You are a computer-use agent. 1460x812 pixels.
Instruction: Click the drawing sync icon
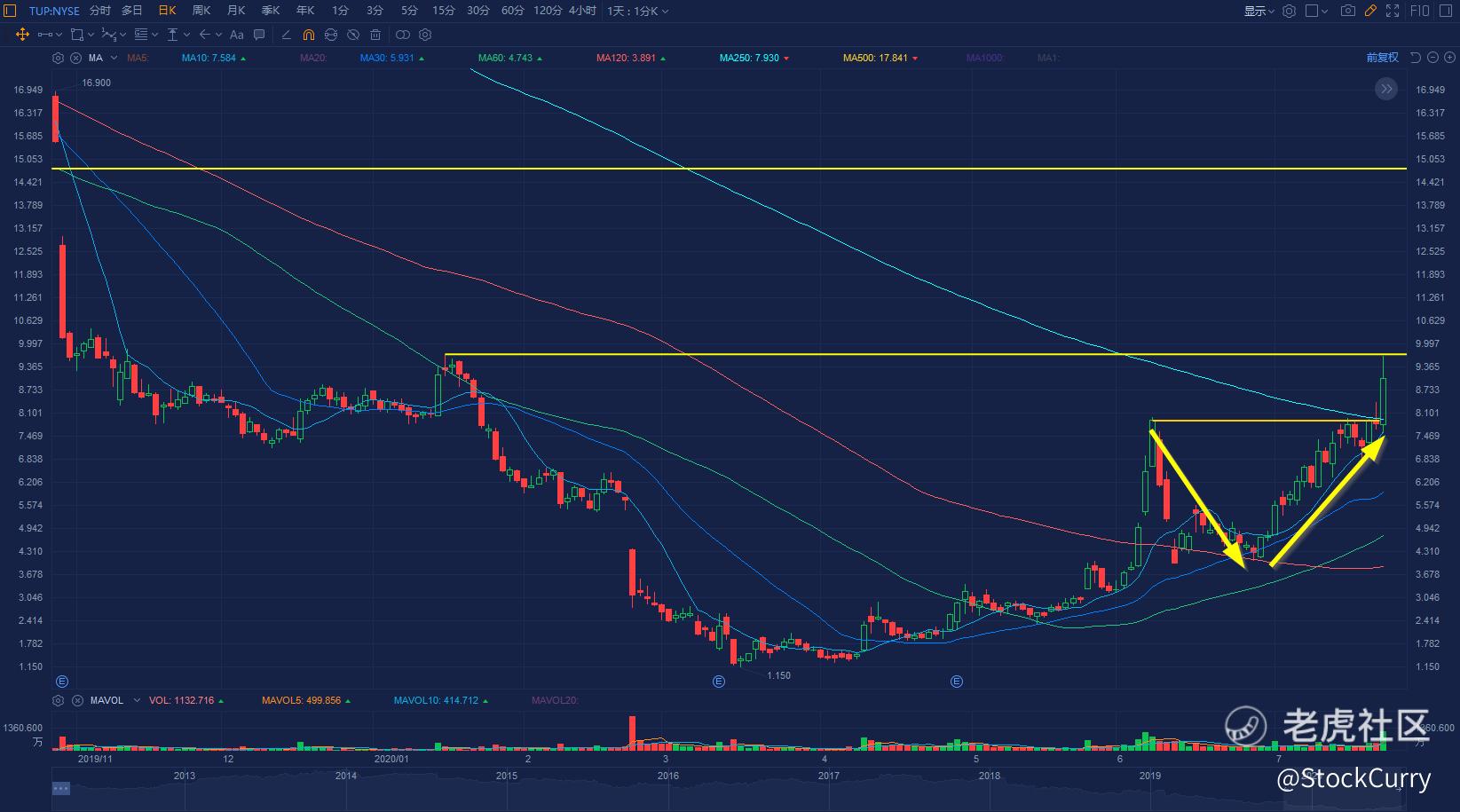(331, 35)
